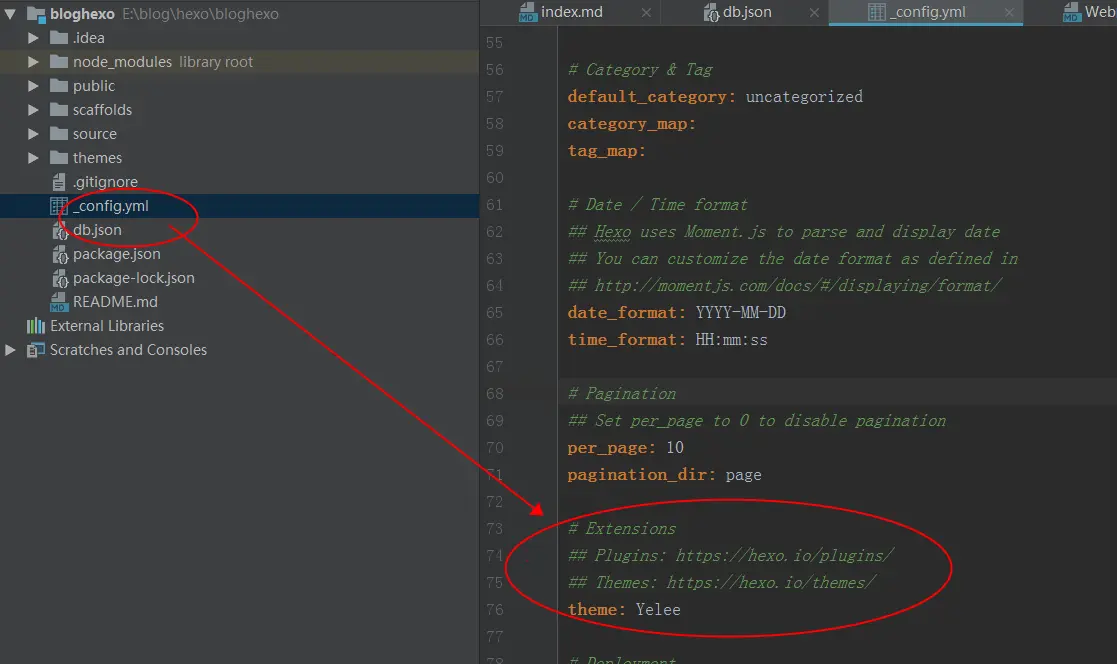The height and width of the screenshot is (664, 1117).
Task: Click the _config.yml file icon in tree
Action: click(x=59, y=206)
